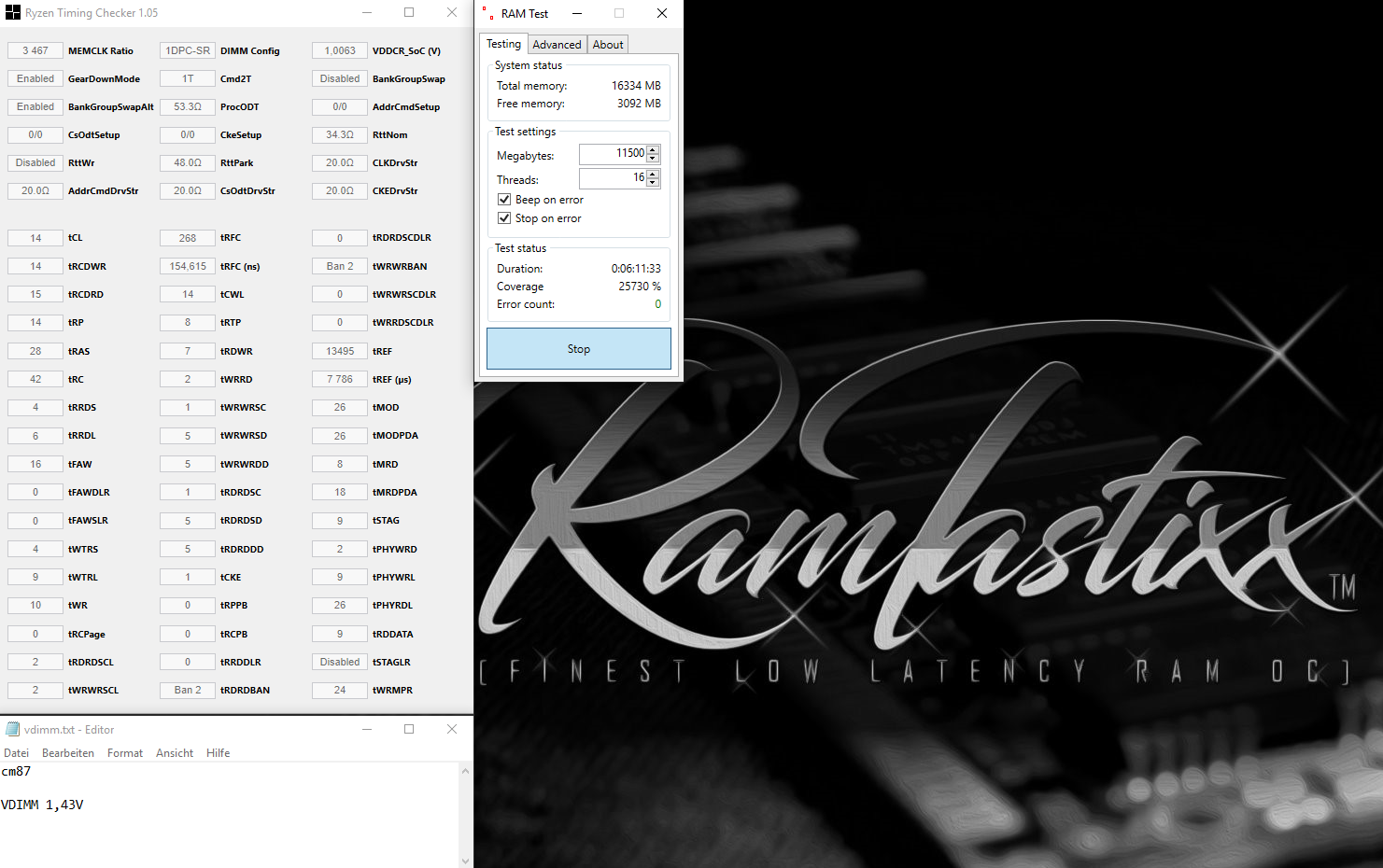Click the Free memory value 3092 MB

[639, 104]
